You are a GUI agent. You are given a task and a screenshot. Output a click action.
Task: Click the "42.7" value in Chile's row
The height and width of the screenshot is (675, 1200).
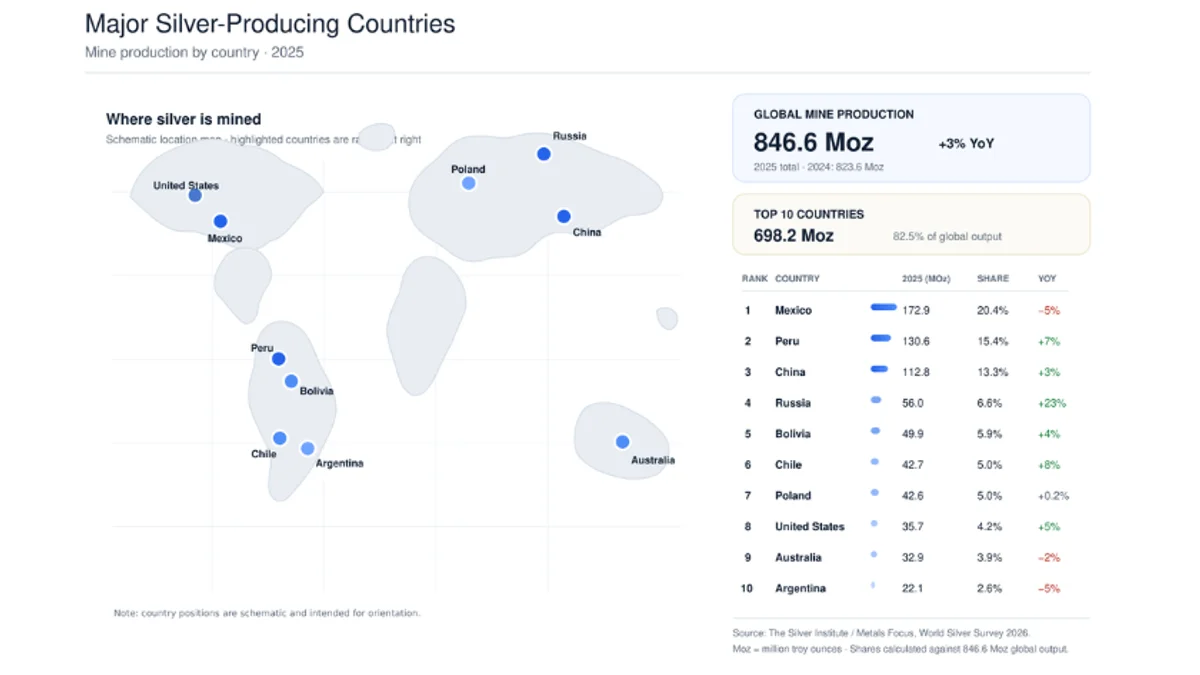(x=913, y=465)
